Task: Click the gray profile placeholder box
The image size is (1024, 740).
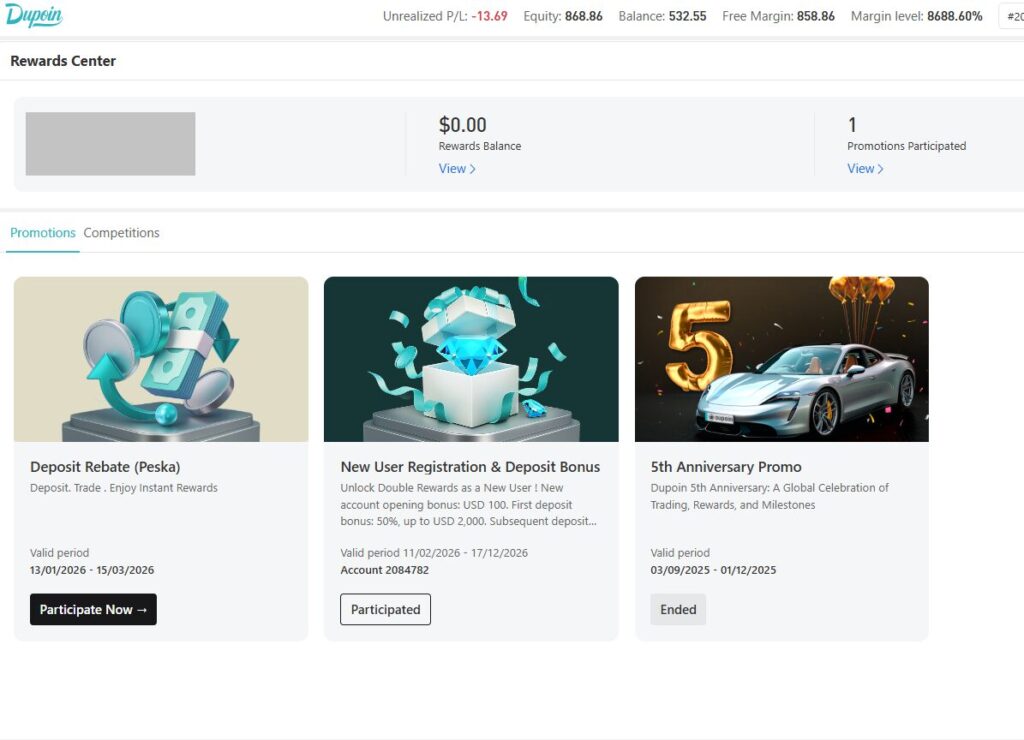Action: (110, 144)
